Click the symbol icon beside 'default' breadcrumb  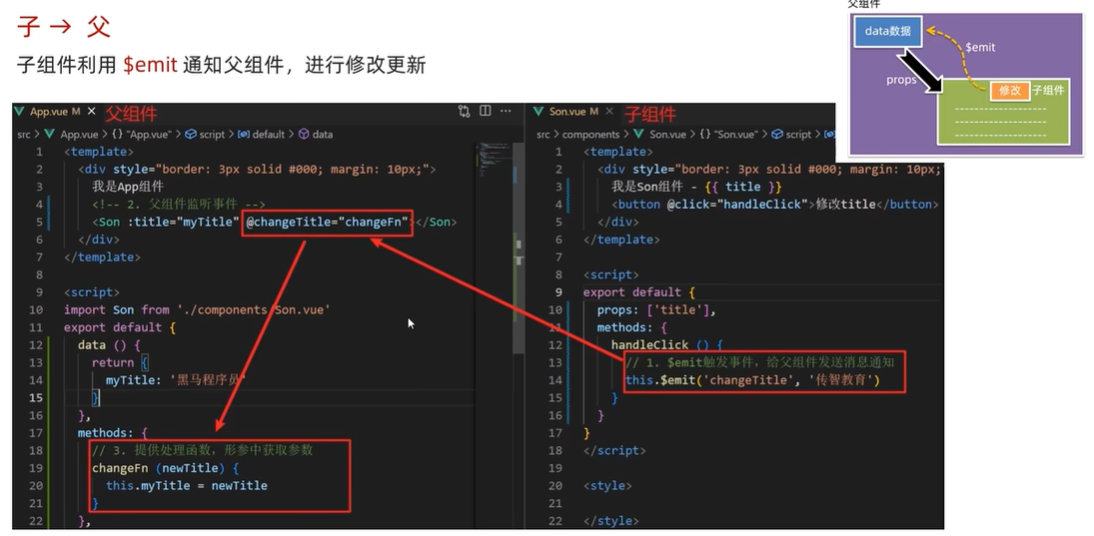click(243, 134)
